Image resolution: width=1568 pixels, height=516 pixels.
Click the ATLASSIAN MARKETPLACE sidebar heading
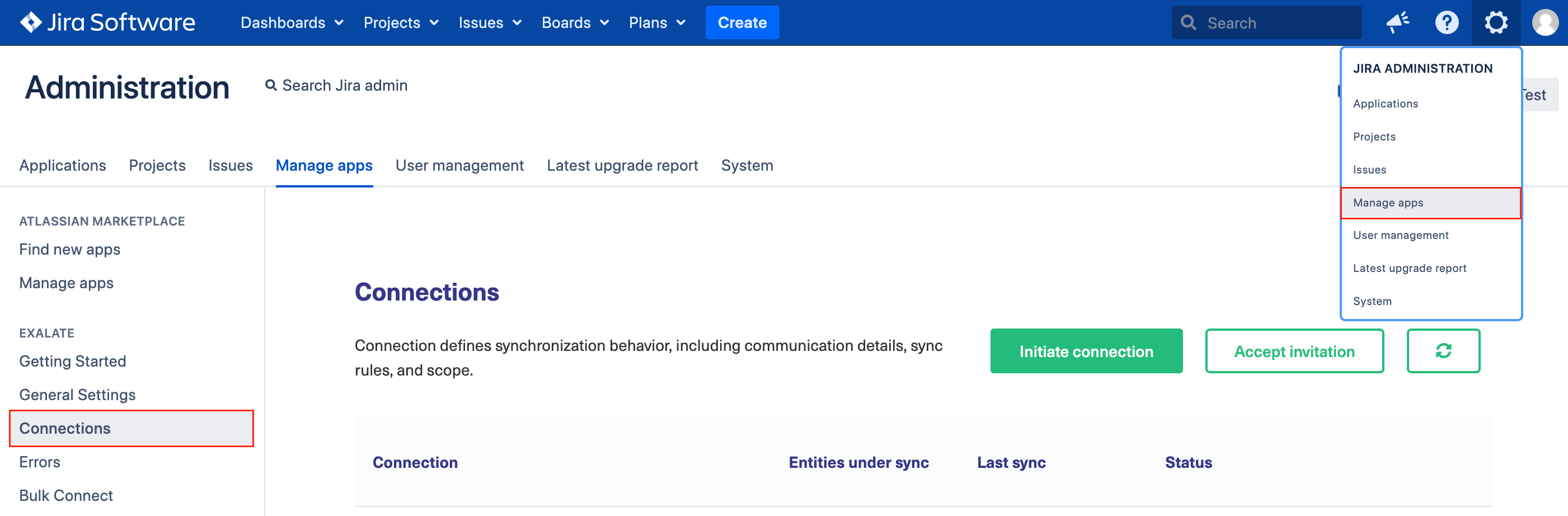pyautogui.click(x=102, y=221)
